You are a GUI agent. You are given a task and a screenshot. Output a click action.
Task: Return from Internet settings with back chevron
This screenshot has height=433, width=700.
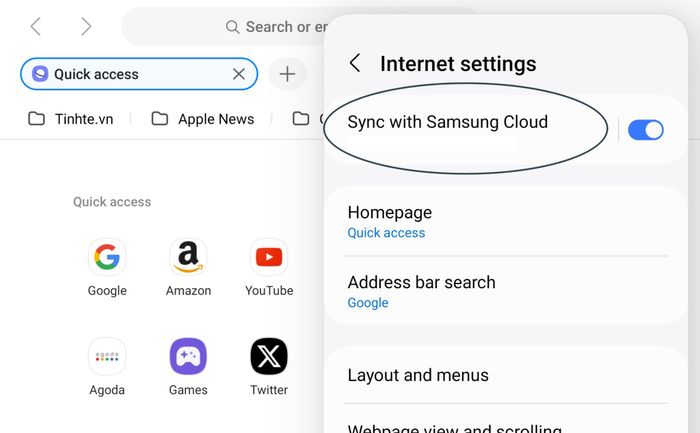[355, 63]
